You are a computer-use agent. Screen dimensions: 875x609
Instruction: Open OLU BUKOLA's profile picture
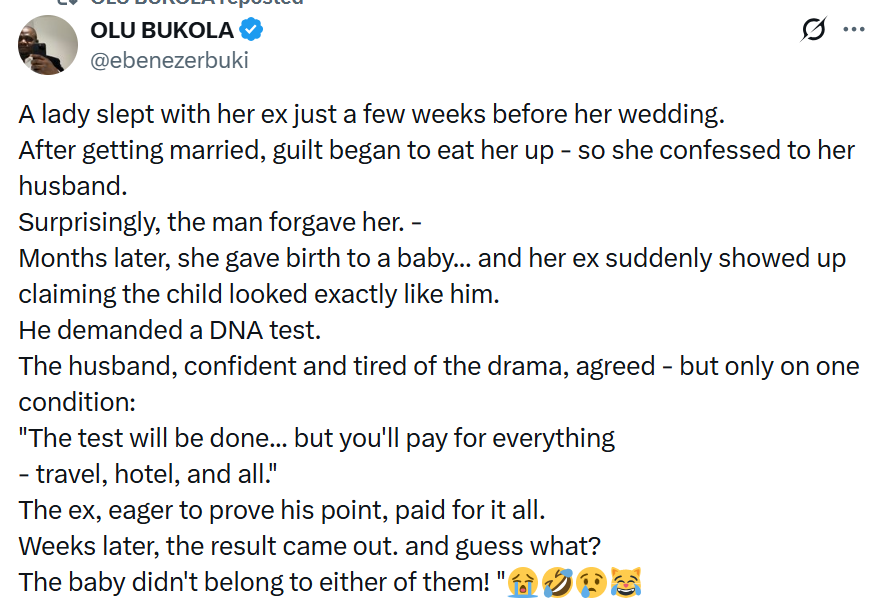pos(47,44)
